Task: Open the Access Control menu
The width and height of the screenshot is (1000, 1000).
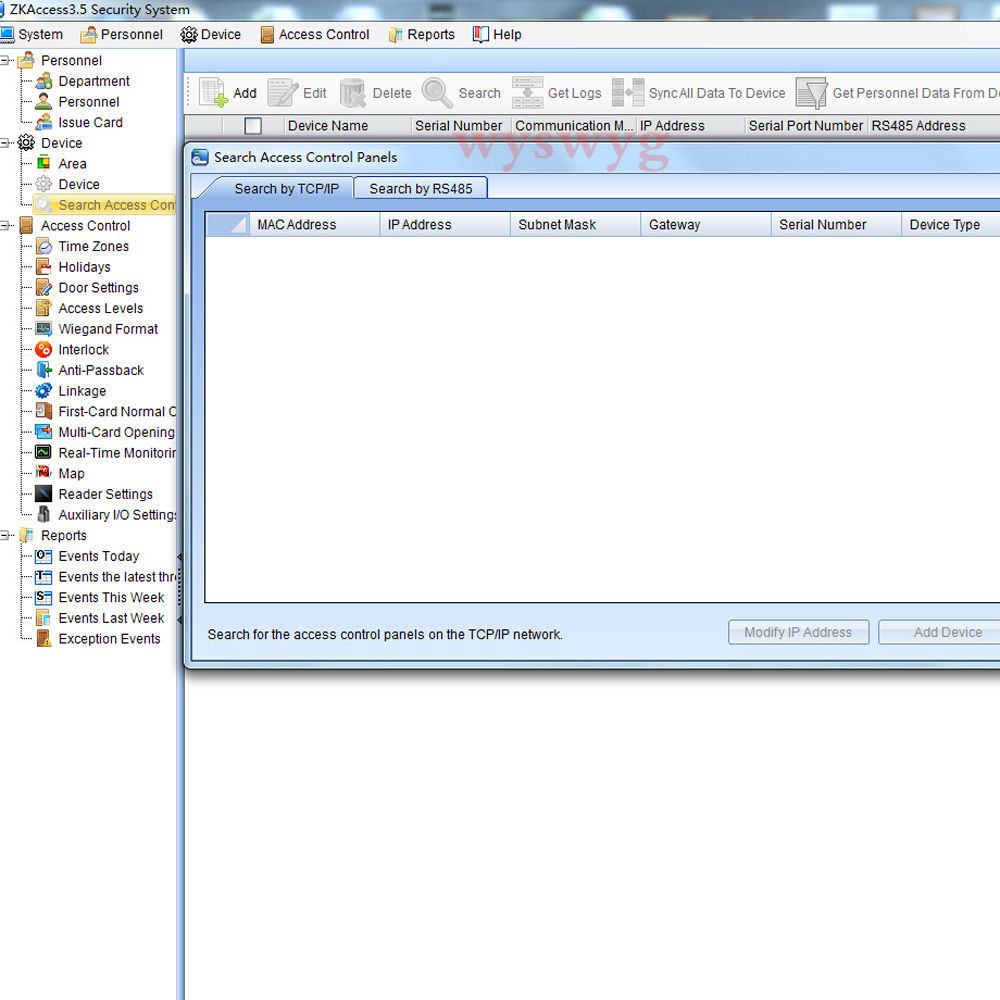Action: [314, 34]
